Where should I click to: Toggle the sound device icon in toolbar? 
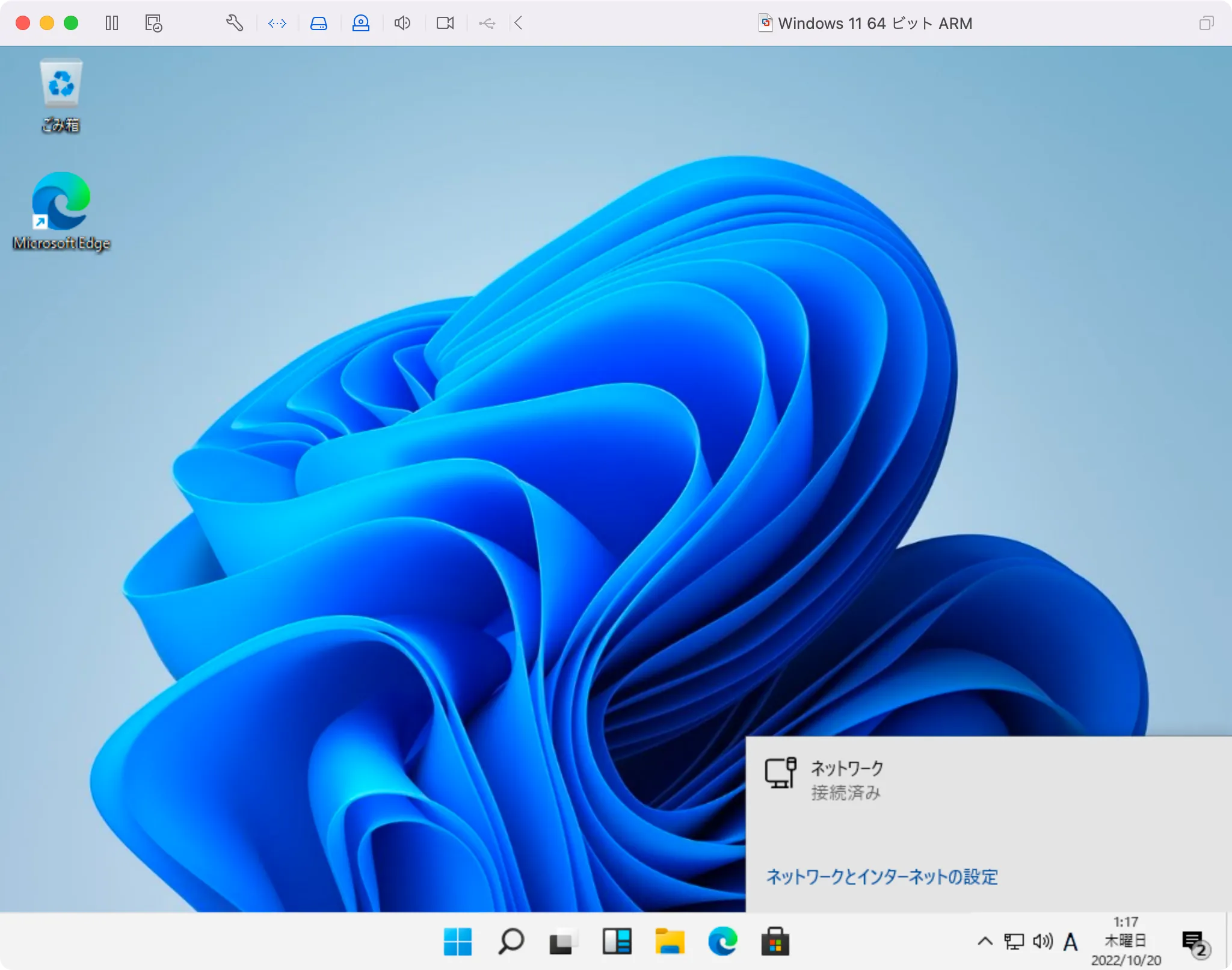[x=402, y=23]
